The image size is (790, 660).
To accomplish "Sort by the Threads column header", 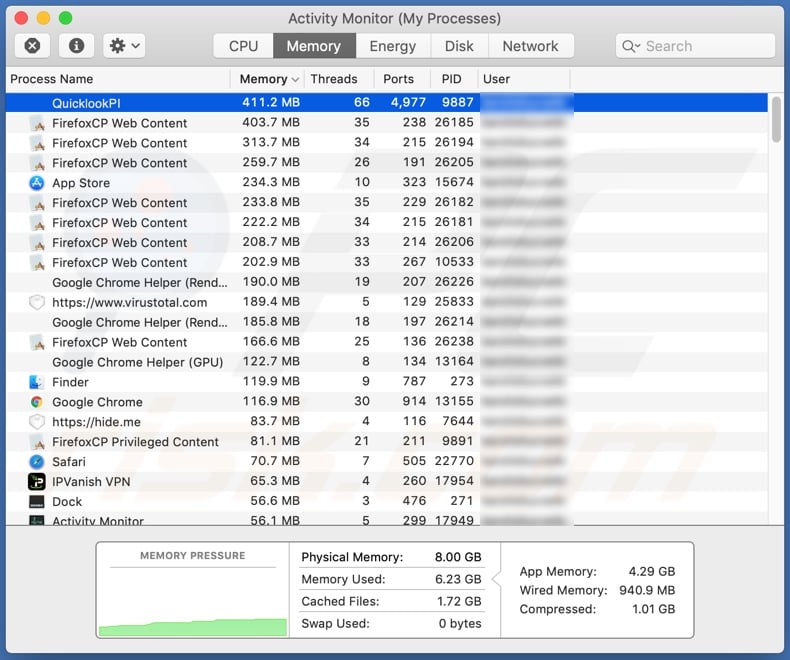I will (x=334, y=79).
